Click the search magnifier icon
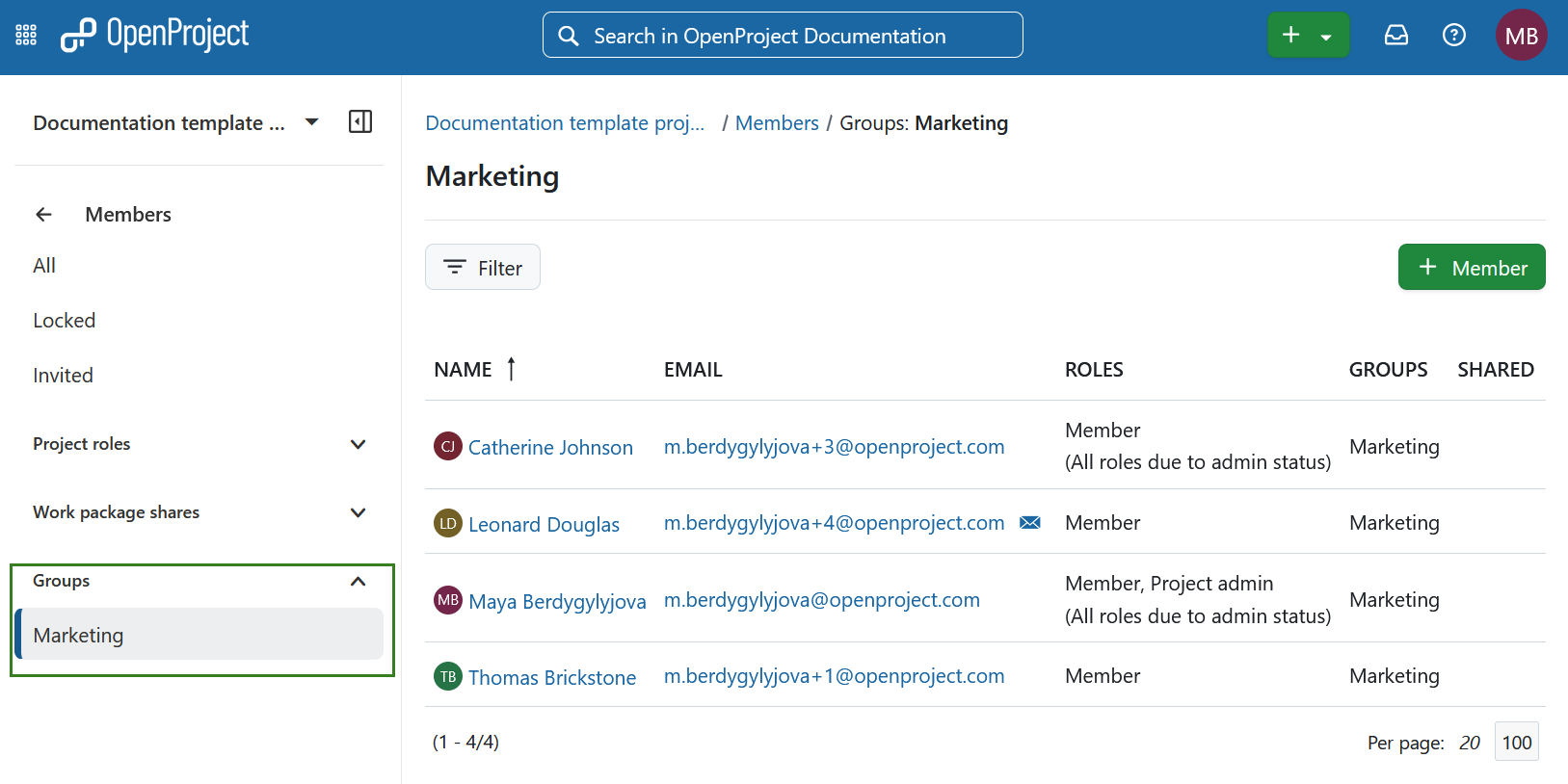Image resolution: width=1568 pixels, height=784 pixels. pyautogui.click(x=569, y=36)
